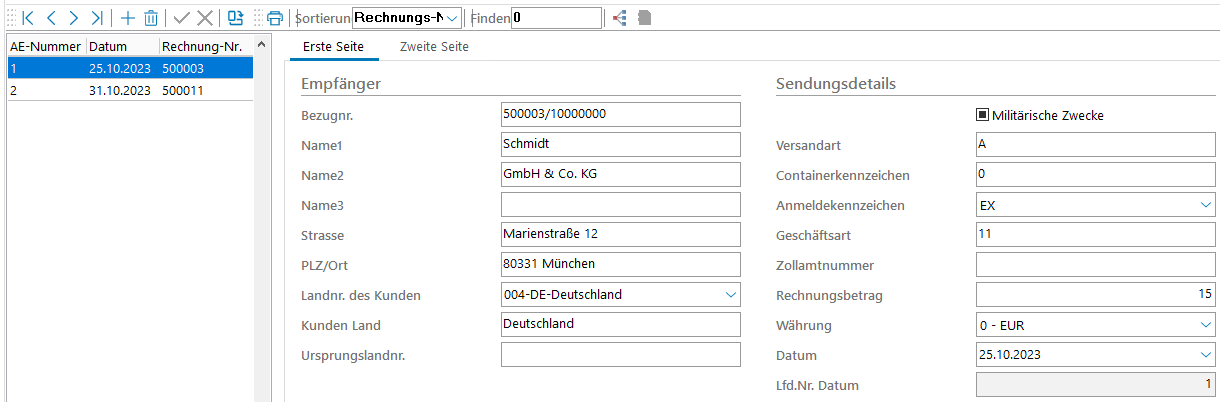Add a new record with plus icon

click(x=127, y=18)
